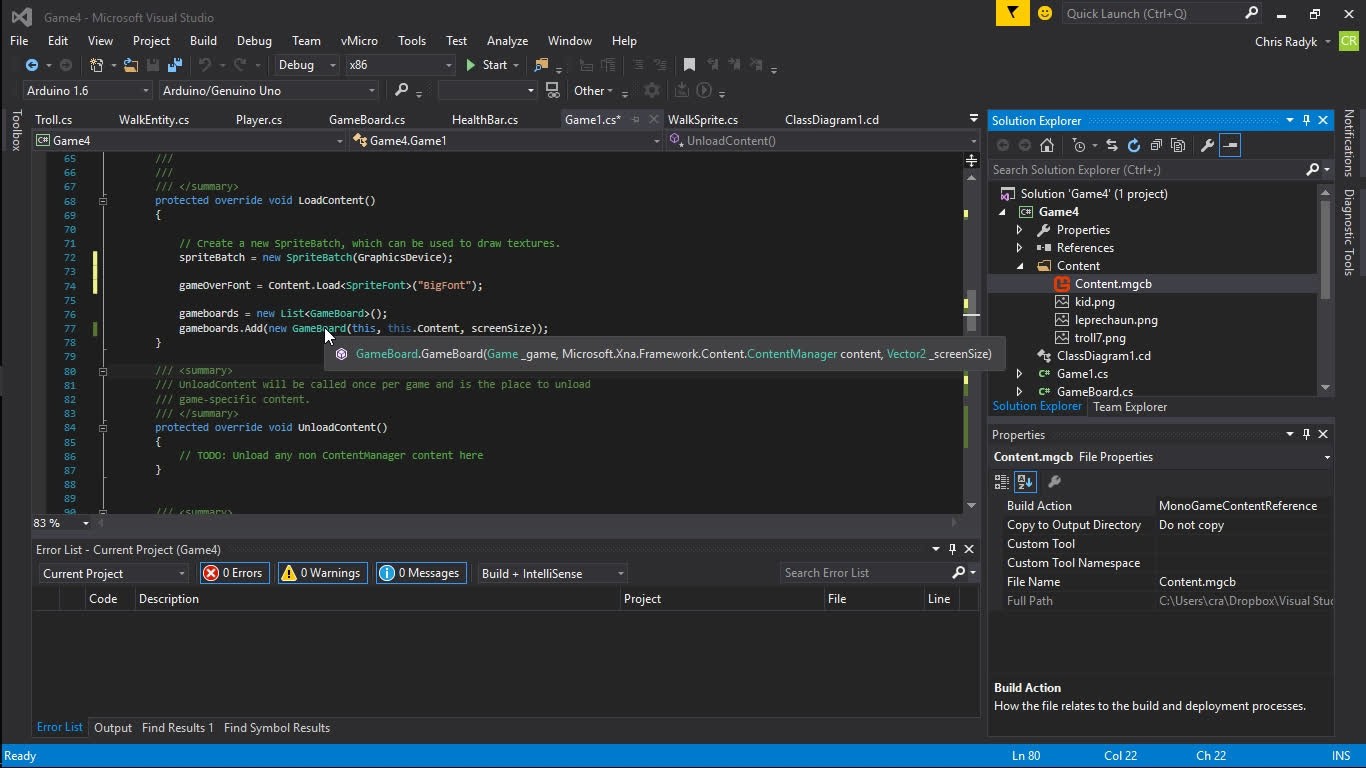
Task: Click the Save All toolbar icon
Action: pos(174,65)
